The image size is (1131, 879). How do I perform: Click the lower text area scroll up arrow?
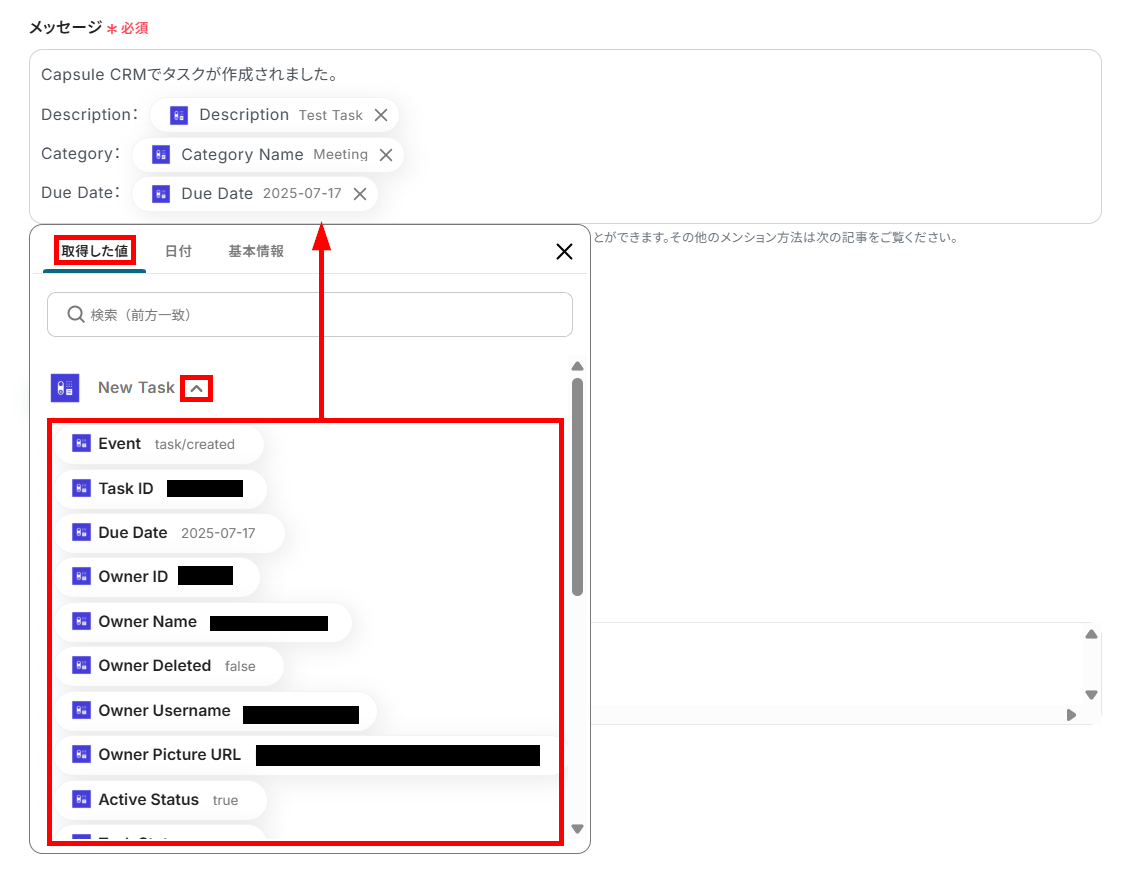1091,635
